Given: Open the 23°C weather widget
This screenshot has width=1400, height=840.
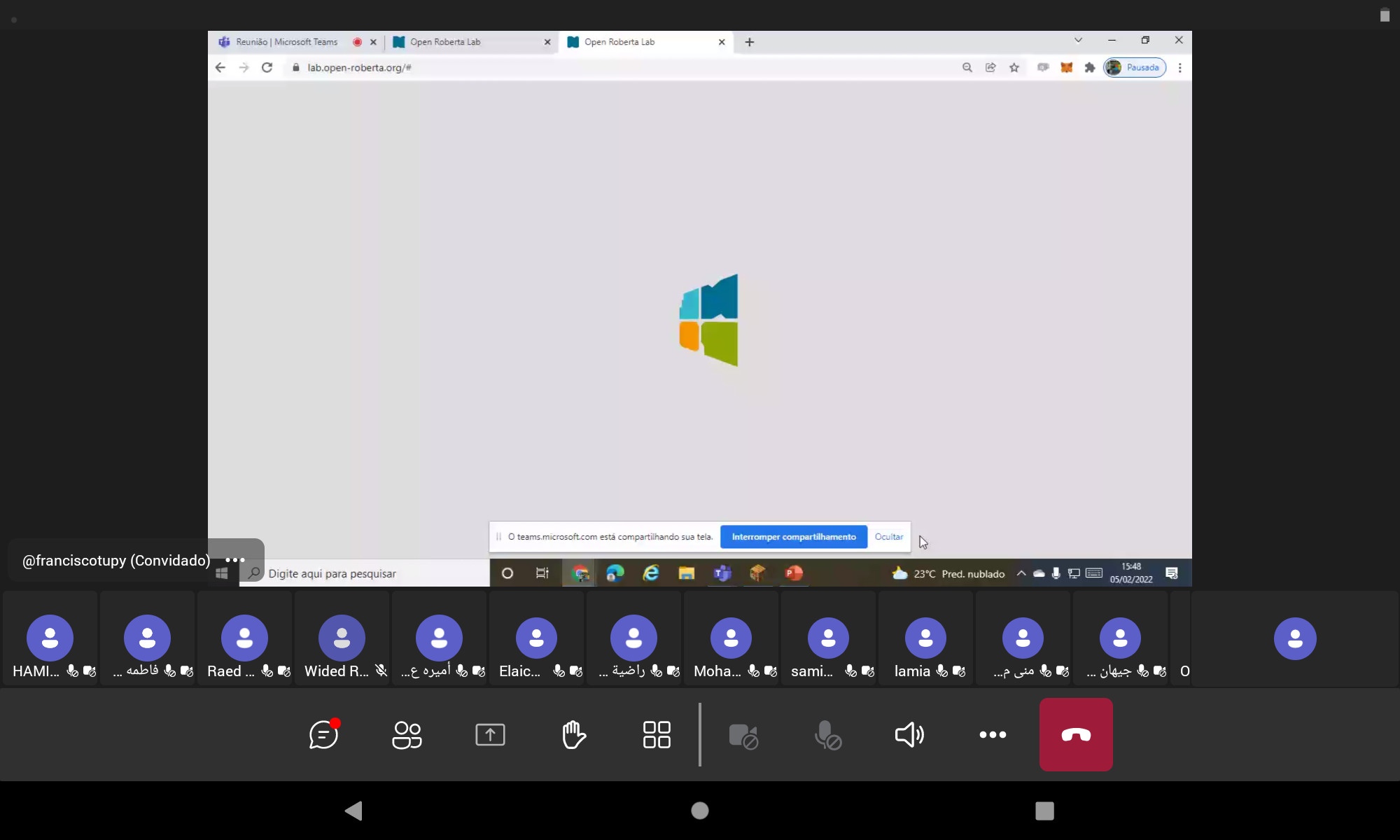Looking at the screenshot, I should click(948, 573).
